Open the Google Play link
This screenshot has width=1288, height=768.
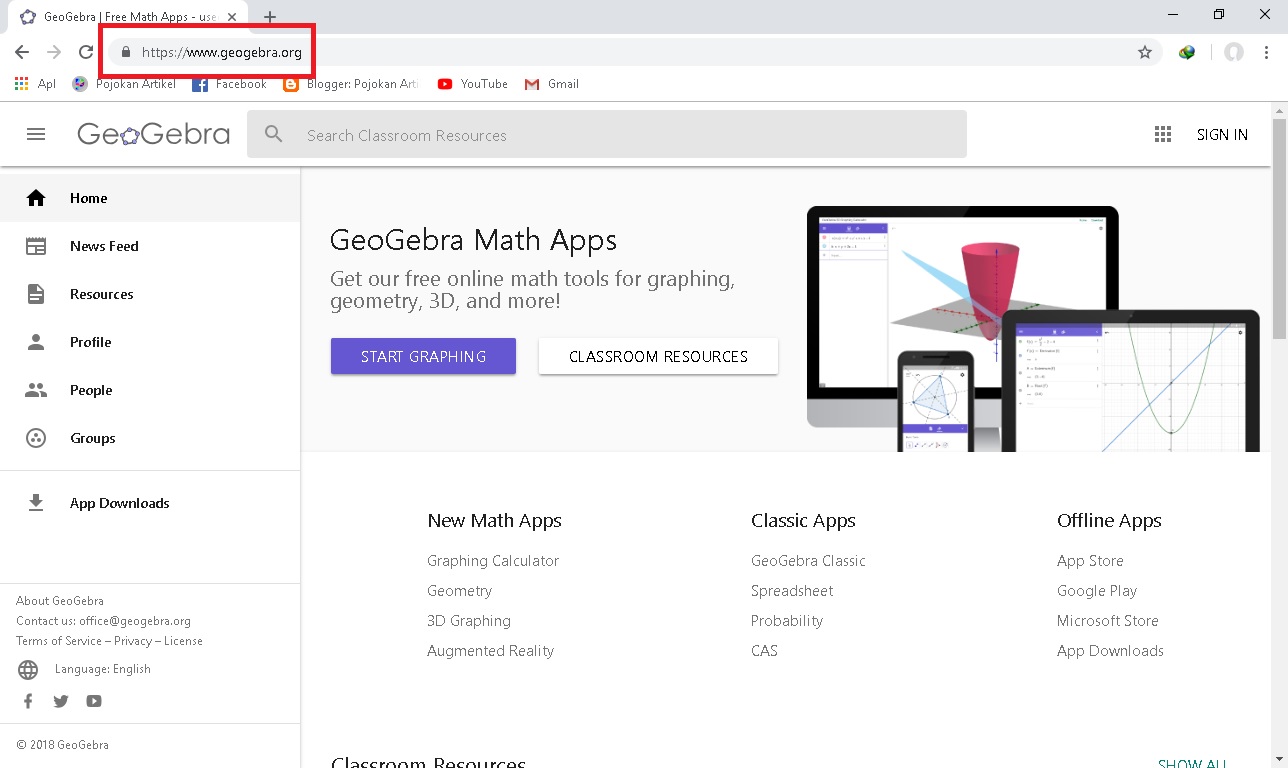pyautogui.click(x=1097, y=591)
